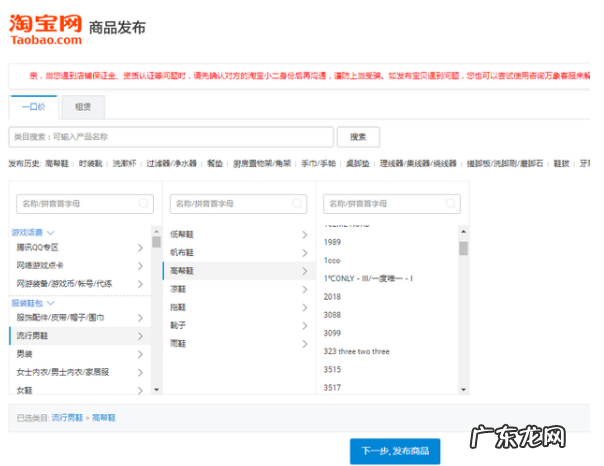Screen dimensions: 604x466
Task: Choose brand 3088 in the third column
Action: 332,315
